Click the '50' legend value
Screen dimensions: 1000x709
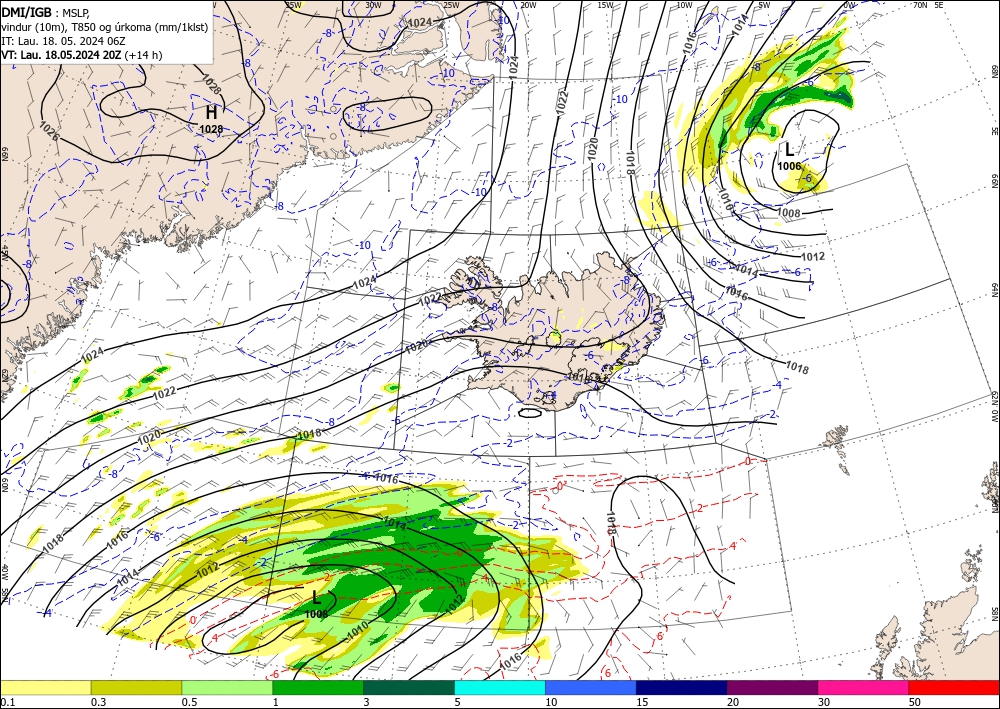coord(915,701)
